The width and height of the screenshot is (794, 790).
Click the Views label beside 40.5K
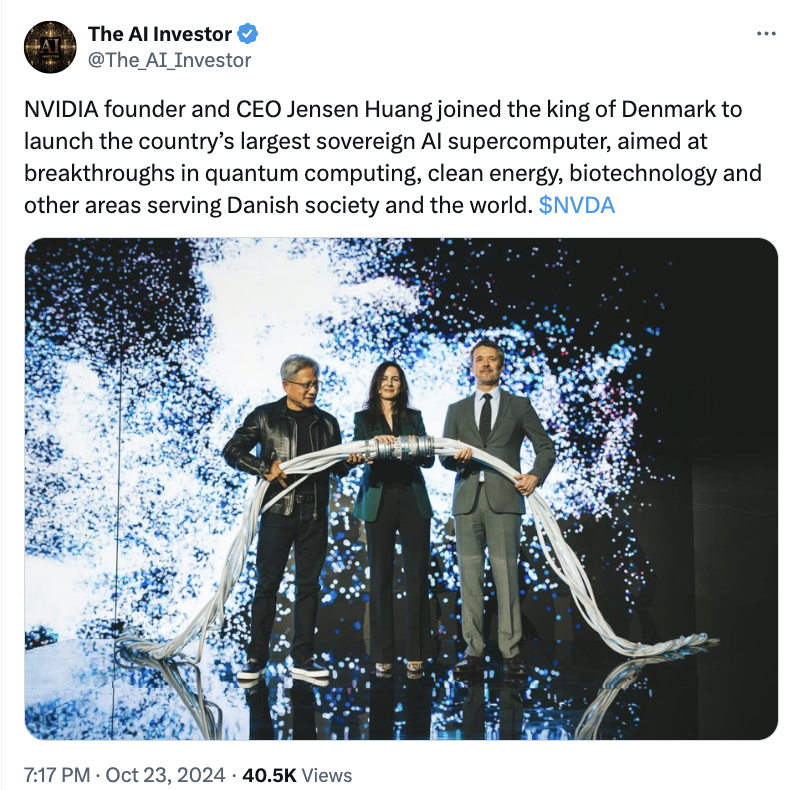pos(327,775)
